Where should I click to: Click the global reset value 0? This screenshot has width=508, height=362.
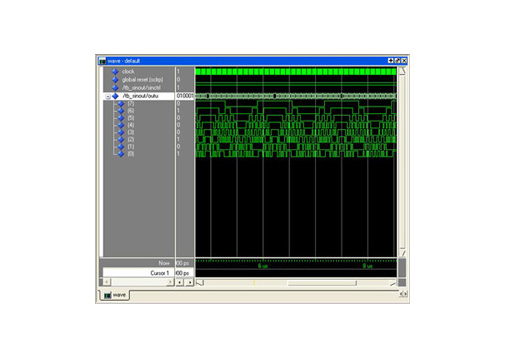(x=178, y=80)
